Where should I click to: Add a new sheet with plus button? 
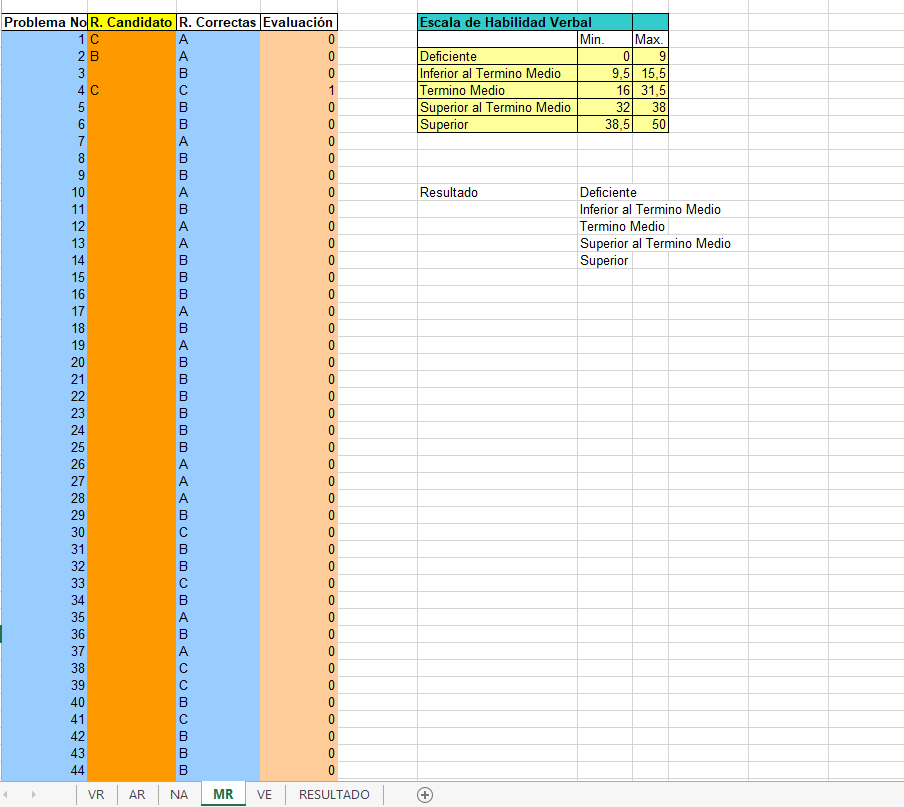pyautogui.click(x=425, y=795)
